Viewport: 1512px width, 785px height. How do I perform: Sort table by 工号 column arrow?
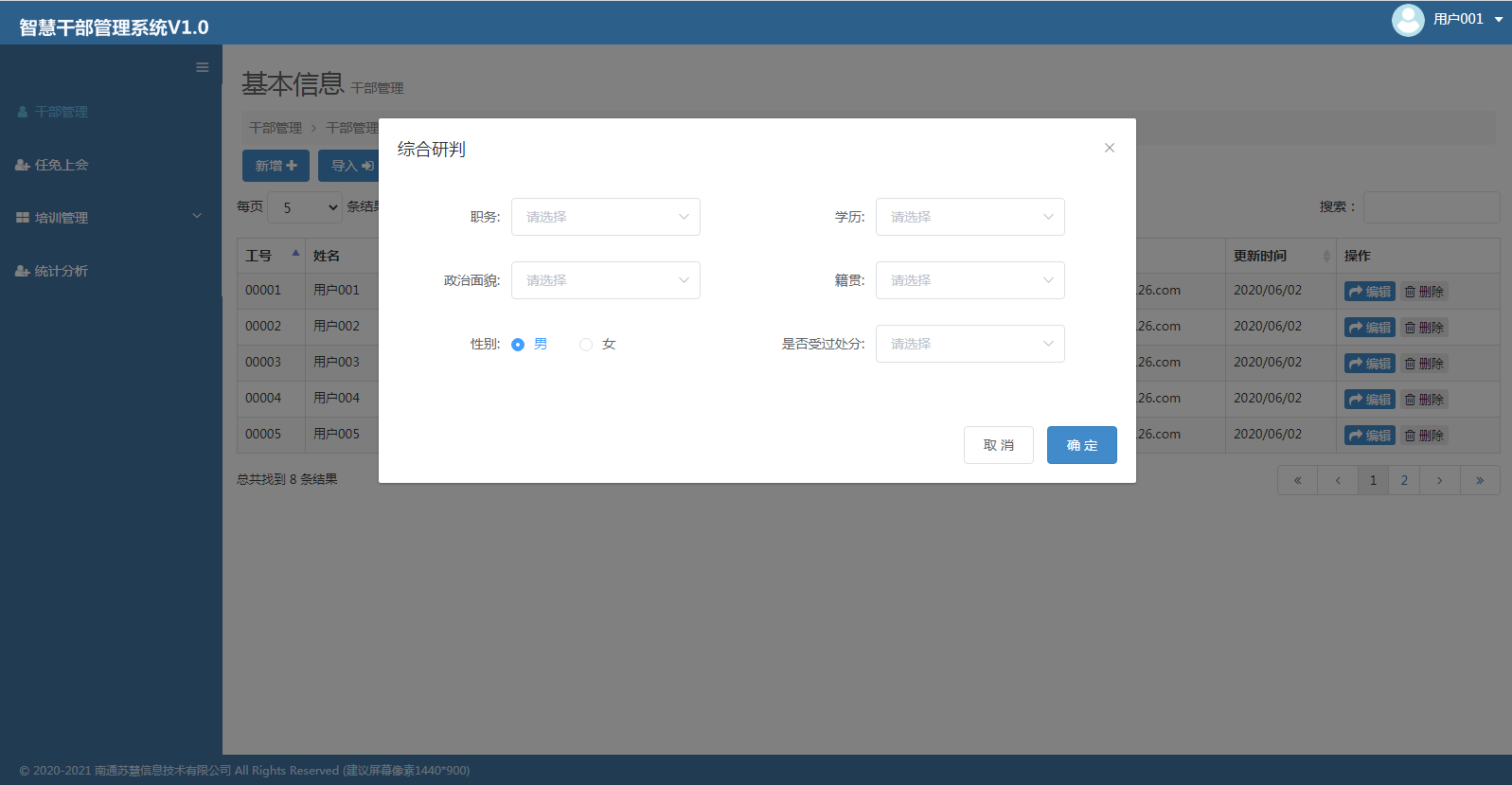pyautogui.click(x=295, y=254)
